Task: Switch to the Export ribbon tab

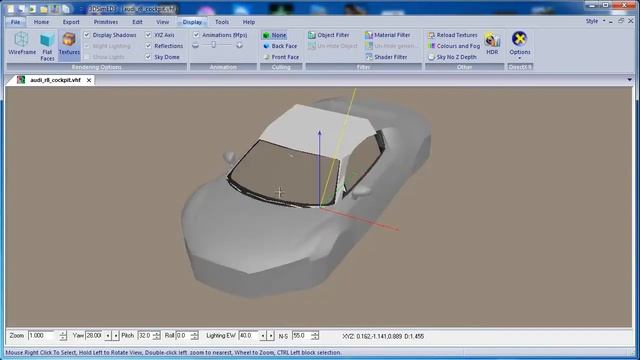Action: [x=71, y=22]
